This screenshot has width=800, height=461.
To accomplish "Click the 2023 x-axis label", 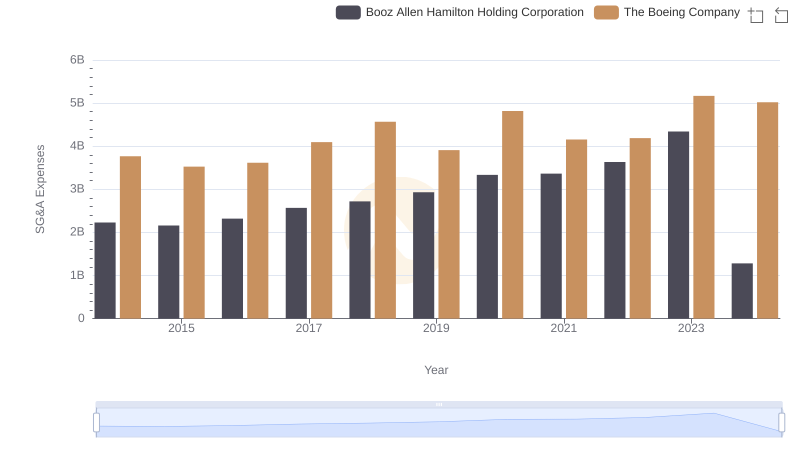I will pos(691,328).
